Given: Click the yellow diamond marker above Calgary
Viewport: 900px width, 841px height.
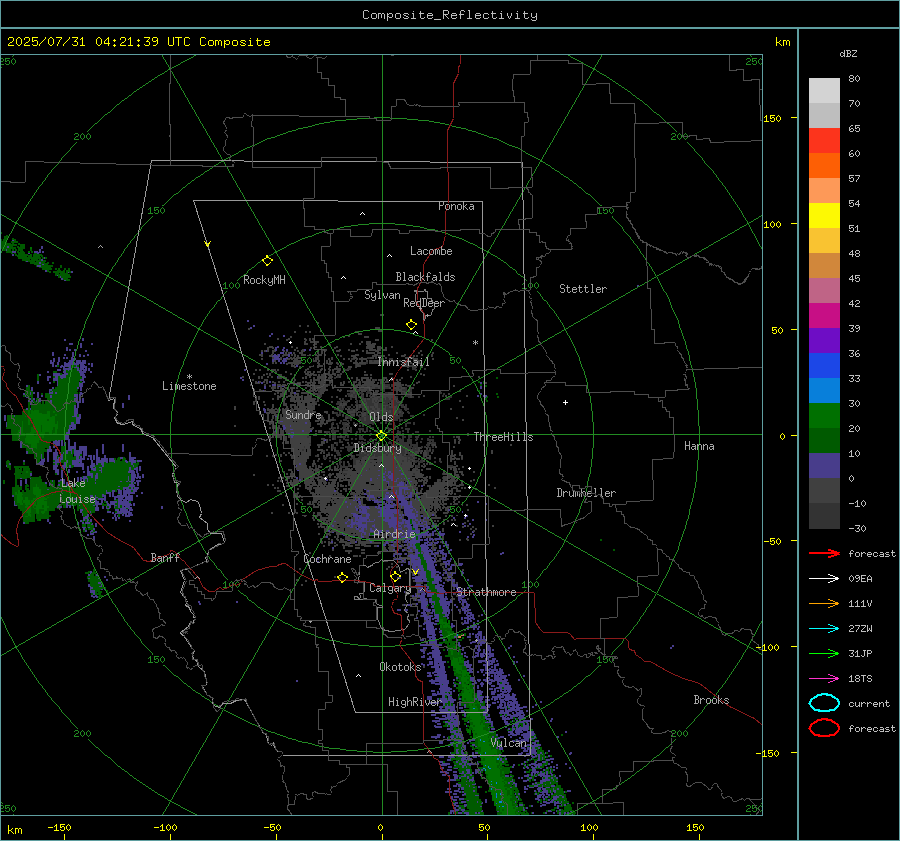Looking at the screenshot, I should 395,576.
